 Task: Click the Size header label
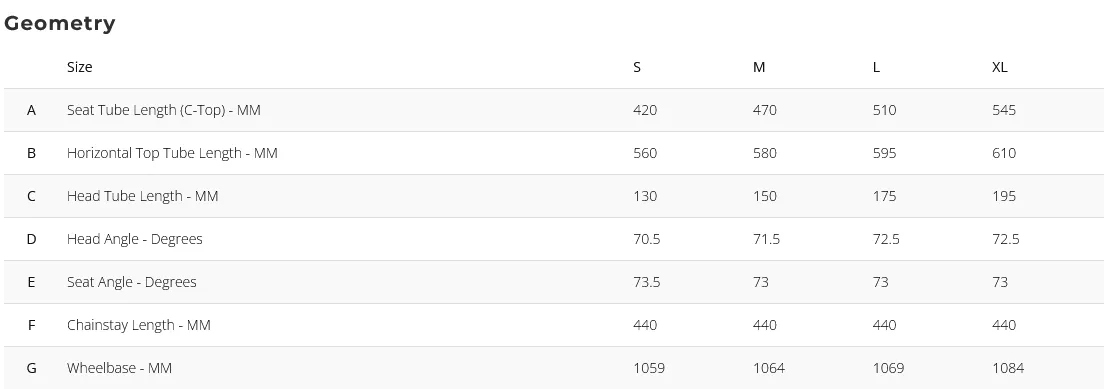80,67
